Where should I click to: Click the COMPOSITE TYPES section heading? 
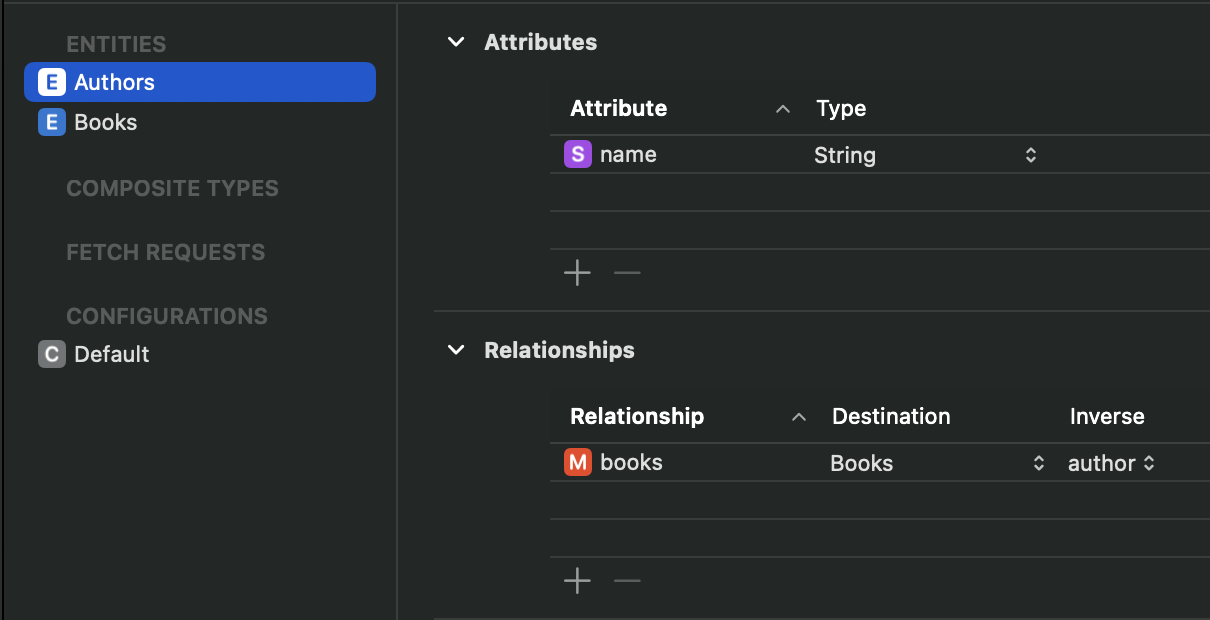(x=172, y=188)
